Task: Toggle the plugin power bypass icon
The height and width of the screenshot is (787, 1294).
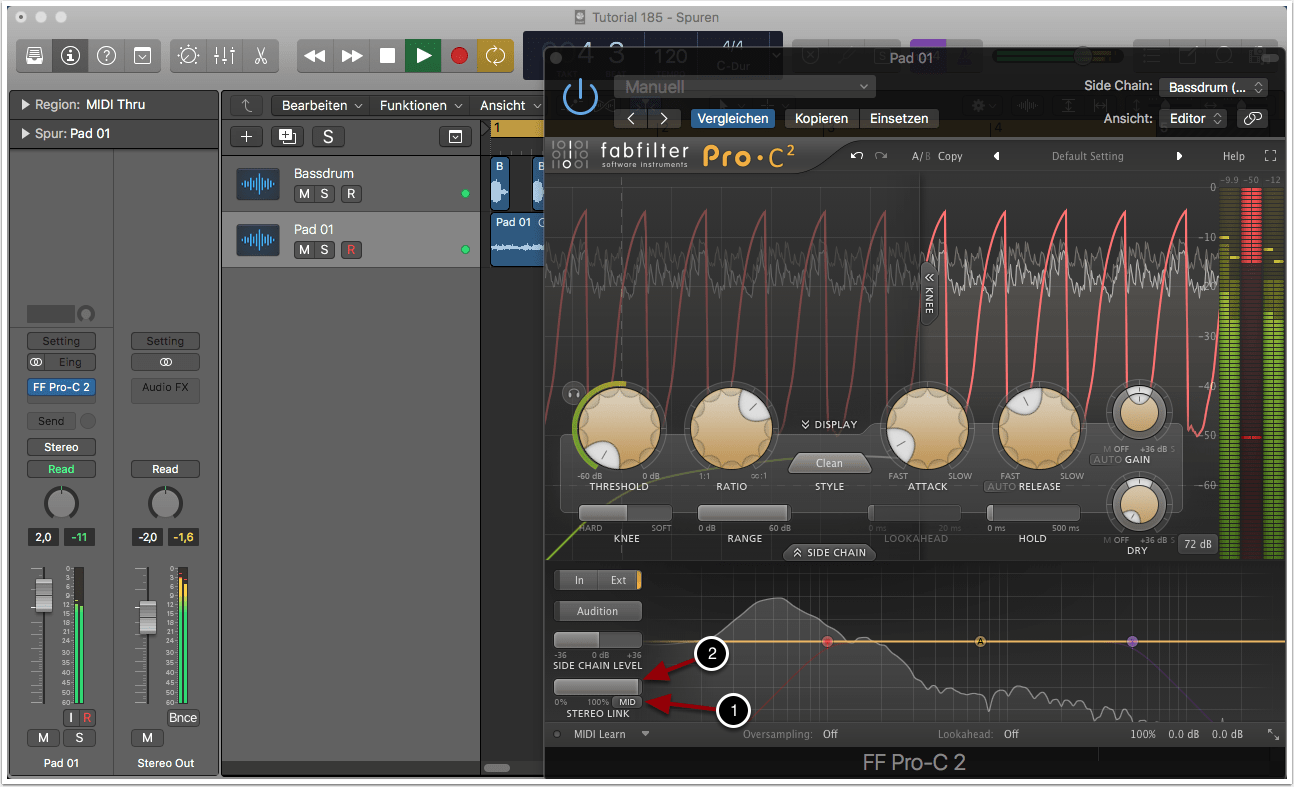Action: point(580,98)
